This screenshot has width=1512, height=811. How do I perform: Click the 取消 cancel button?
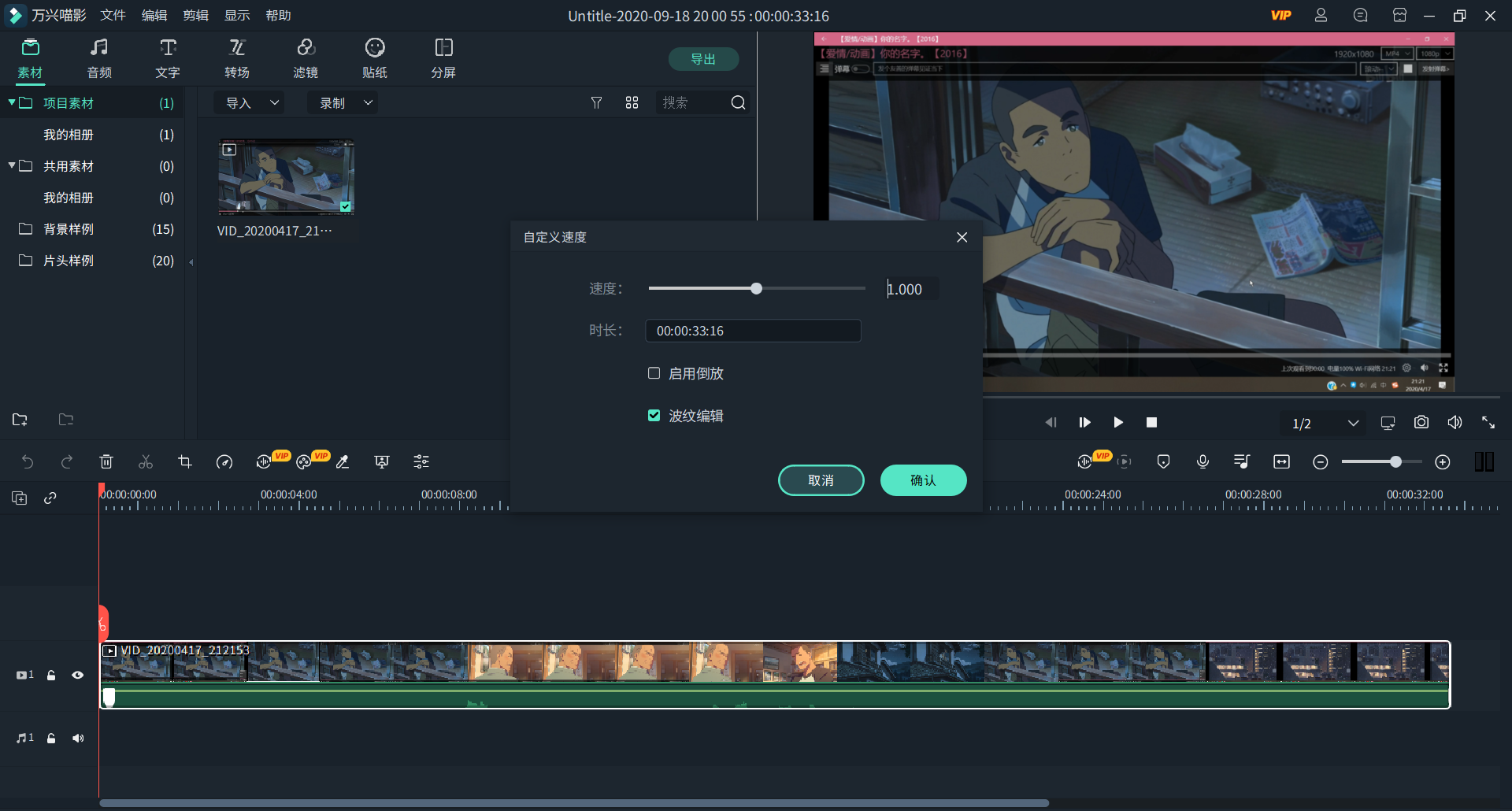[x=821, y=480]
